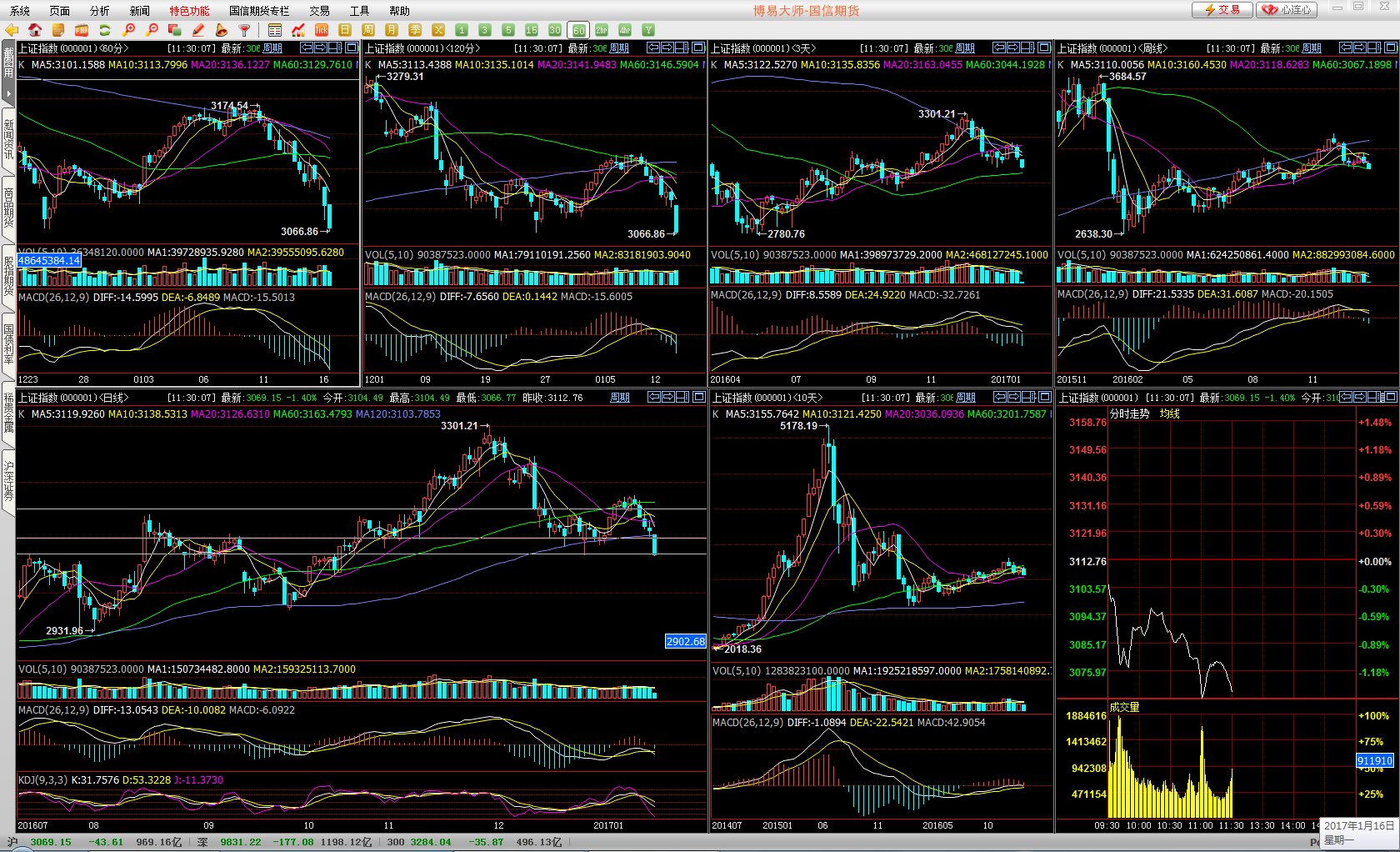Select weekly period 周 icon

368,30
